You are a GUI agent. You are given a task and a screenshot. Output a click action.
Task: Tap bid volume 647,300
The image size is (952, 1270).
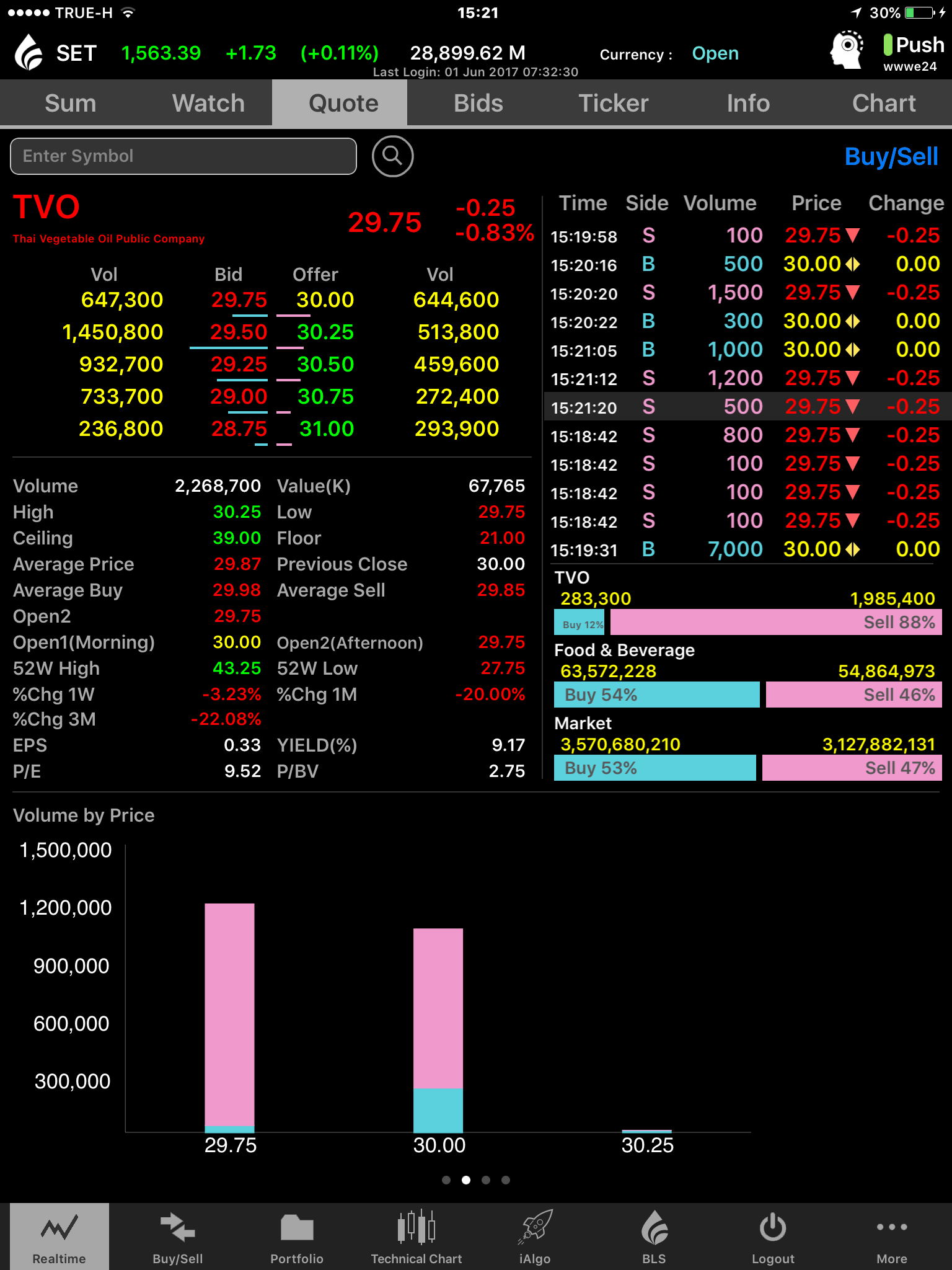point(122,300)
